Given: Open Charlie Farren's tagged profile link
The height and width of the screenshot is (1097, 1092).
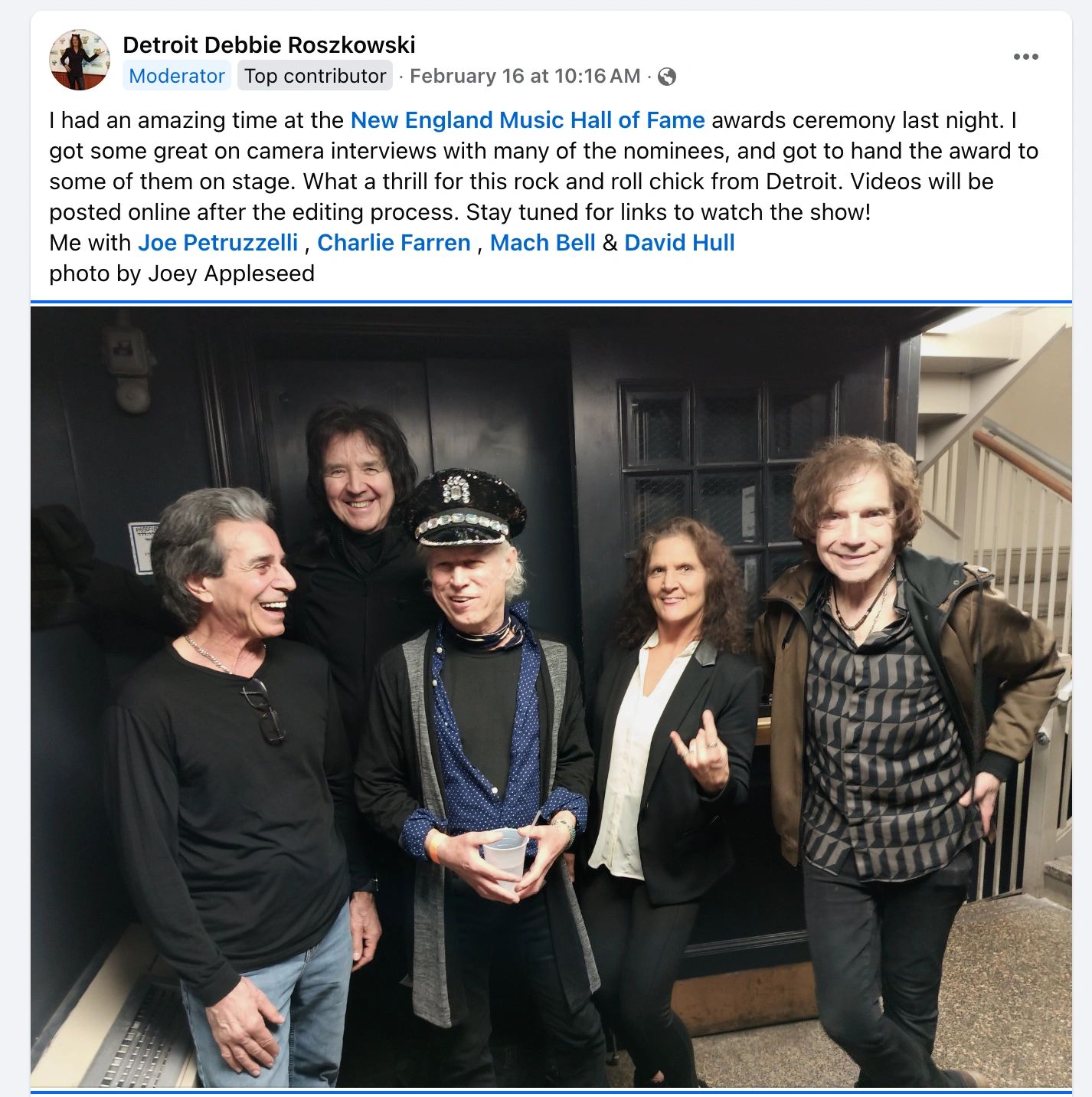Looking at the screenshot, I should (x=394, y=243).
